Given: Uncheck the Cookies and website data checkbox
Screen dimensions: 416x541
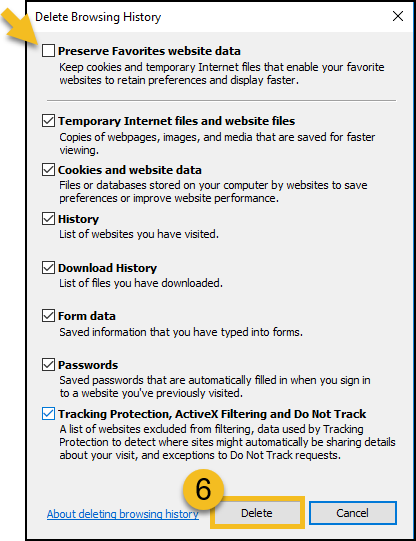Looking at the screenshot, I should point(48,169).
